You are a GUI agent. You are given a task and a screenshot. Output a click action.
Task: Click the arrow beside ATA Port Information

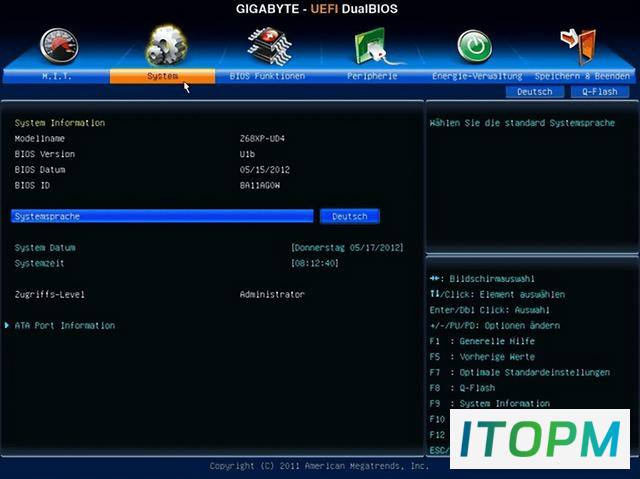click(7, 325)
